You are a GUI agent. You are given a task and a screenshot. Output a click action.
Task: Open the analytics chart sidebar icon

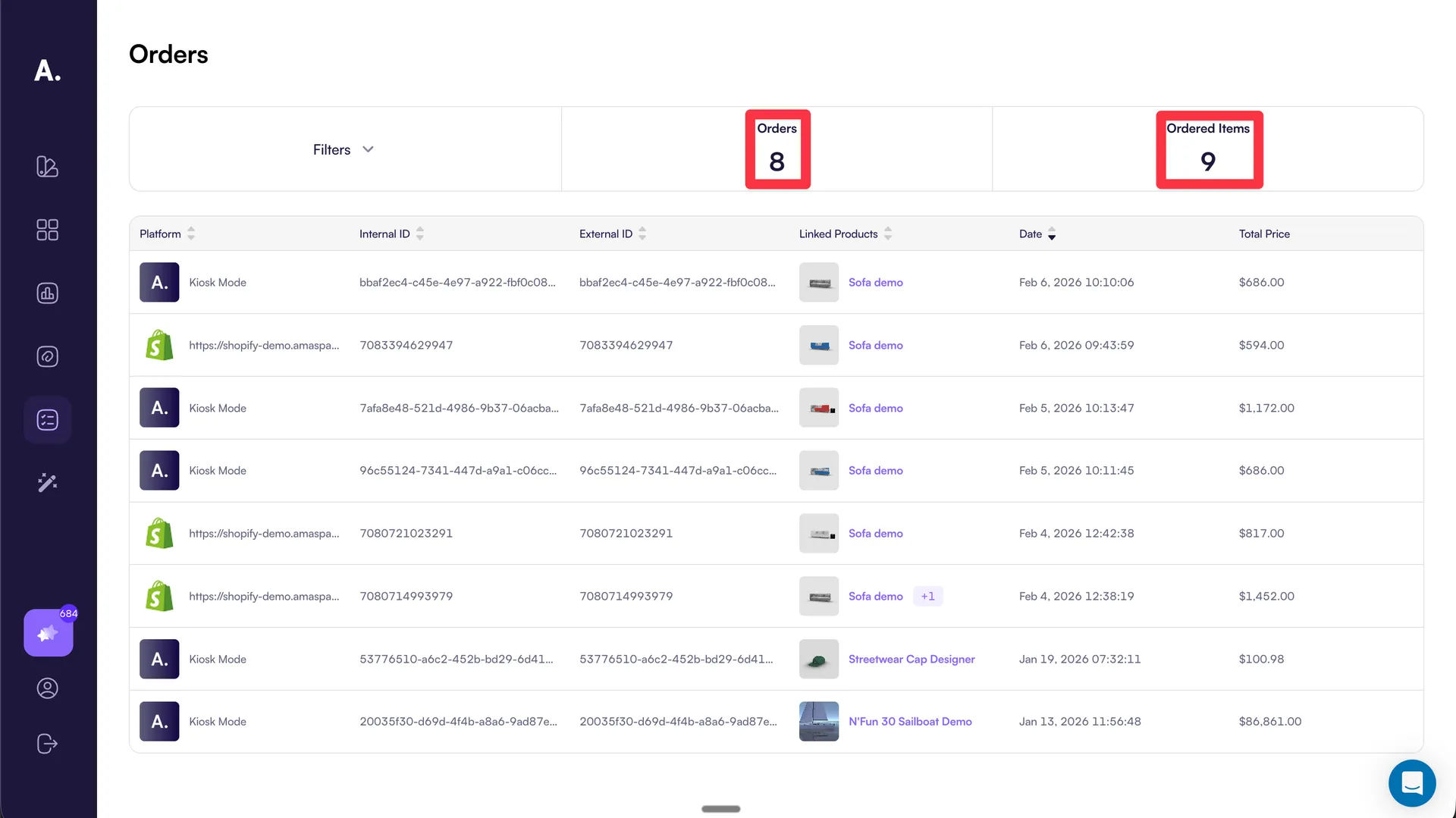47,293
